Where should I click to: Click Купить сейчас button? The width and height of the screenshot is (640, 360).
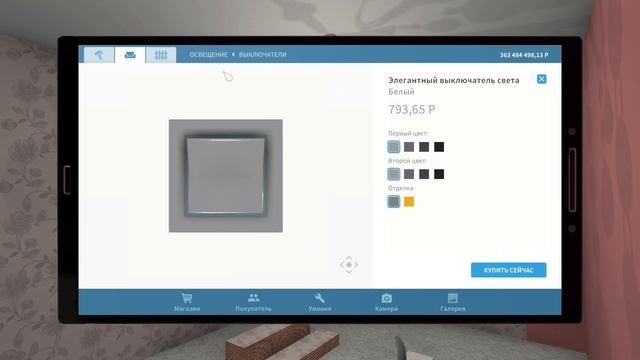(508, 270)
